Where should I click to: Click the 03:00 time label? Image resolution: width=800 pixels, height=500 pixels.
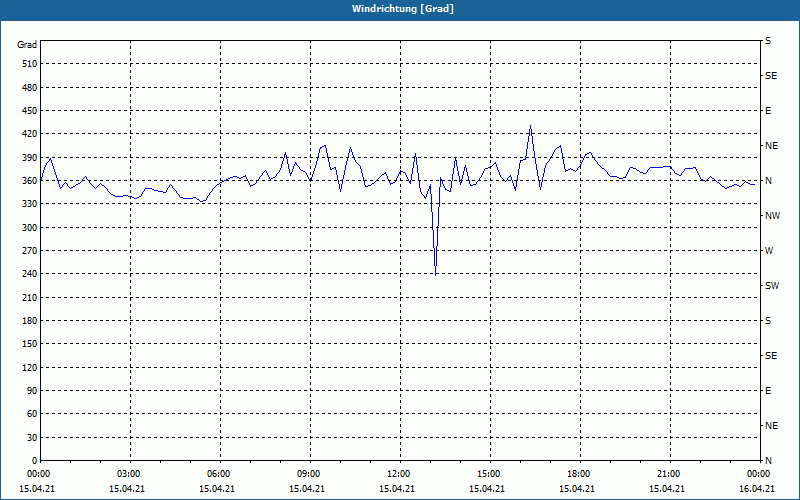pos(128,474)
